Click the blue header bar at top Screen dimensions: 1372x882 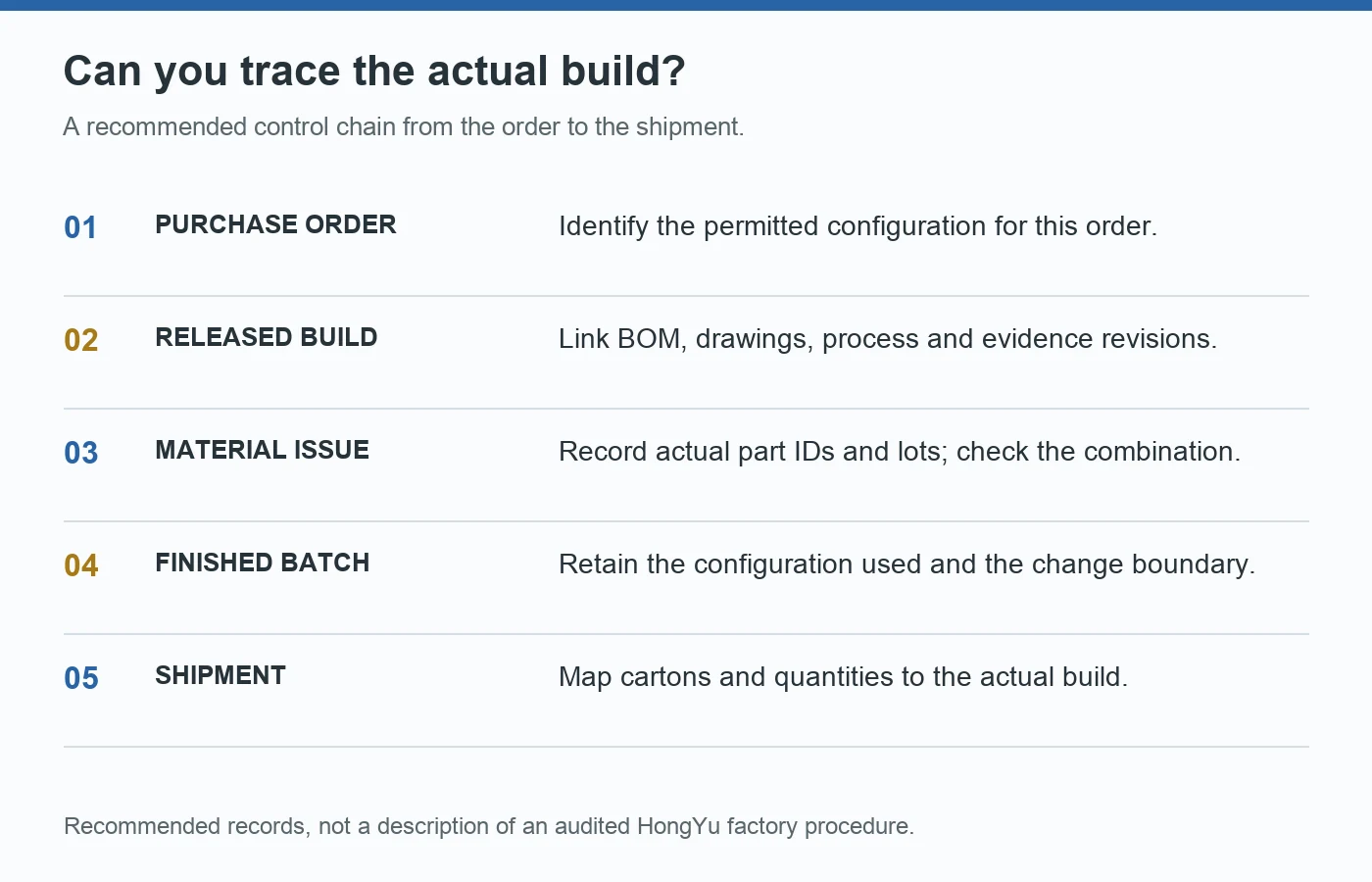(x=686, y=5)
